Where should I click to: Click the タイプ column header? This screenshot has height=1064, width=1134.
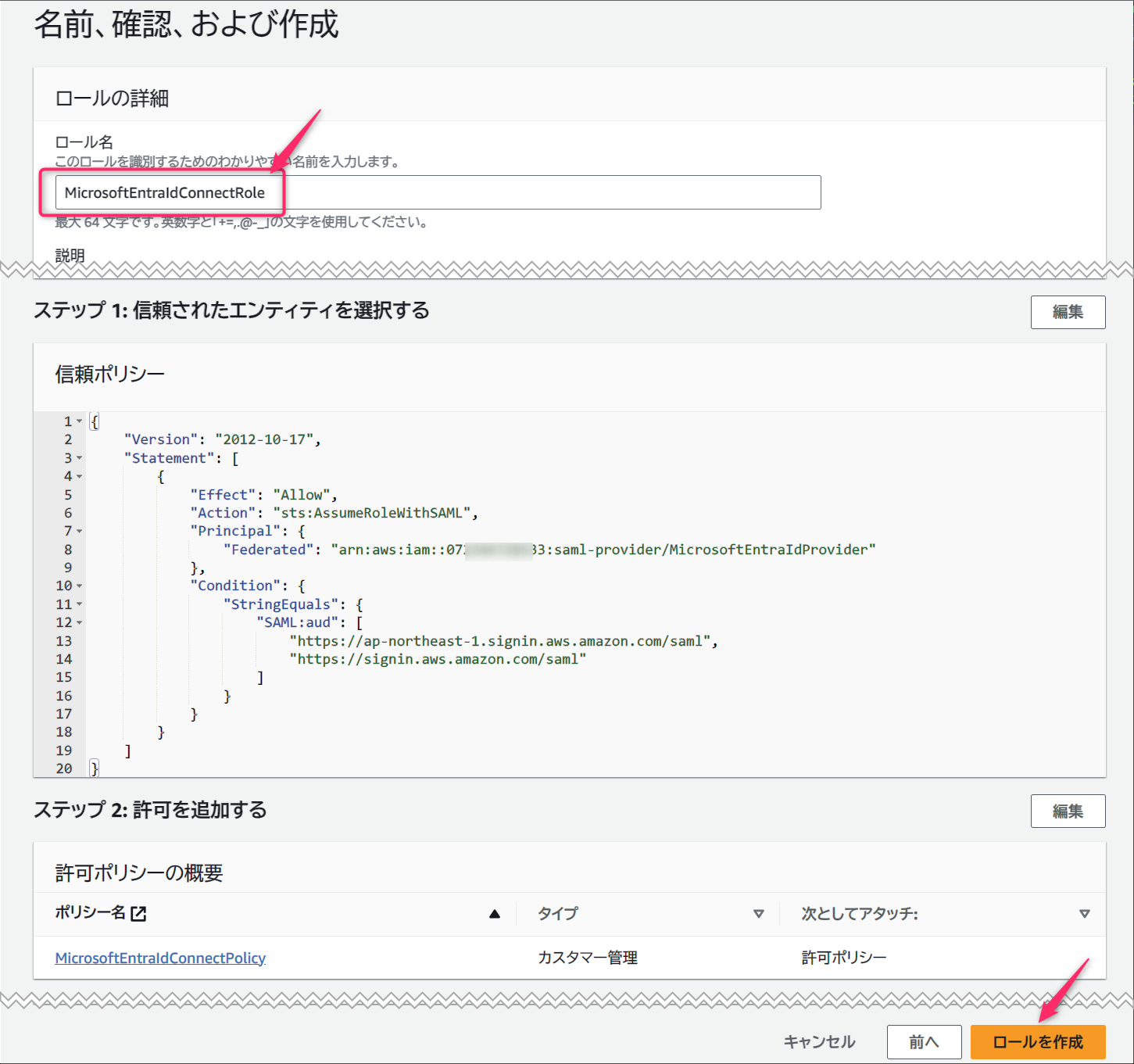click(558, 913)
